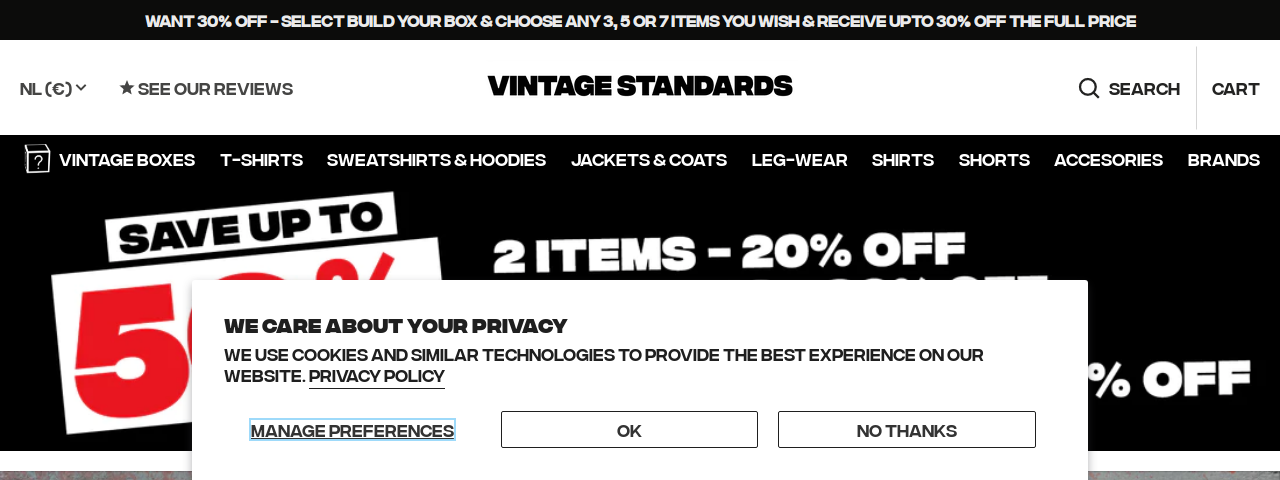Click the vintage box mystery icon

[x=37, y=159]
